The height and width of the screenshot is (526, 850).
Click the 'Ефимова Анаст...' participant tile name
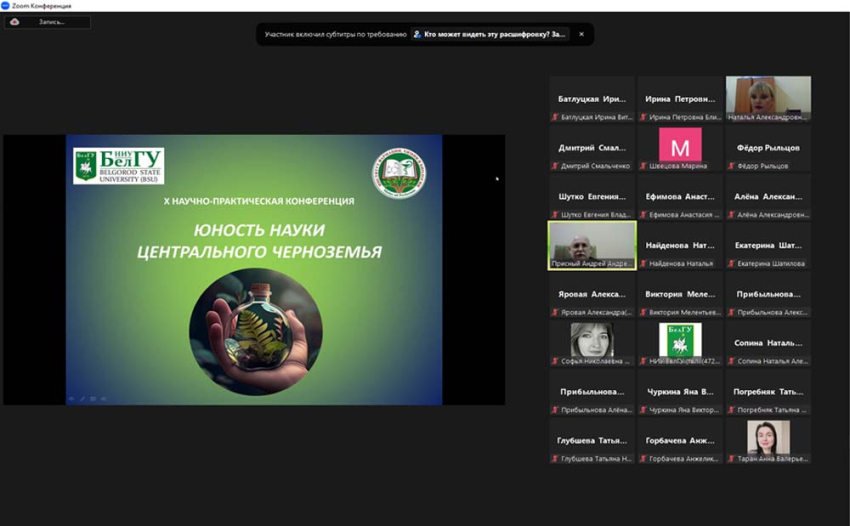click(x=680, y=196)
